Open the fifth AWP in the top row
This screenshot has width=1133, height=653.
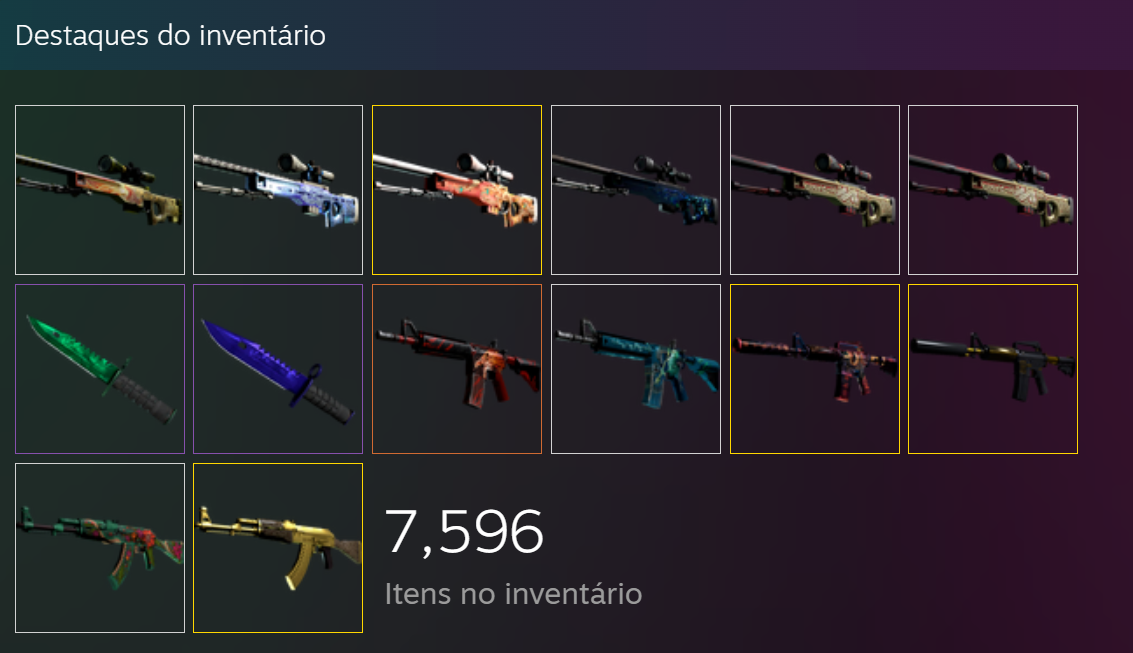coord(815,190)
